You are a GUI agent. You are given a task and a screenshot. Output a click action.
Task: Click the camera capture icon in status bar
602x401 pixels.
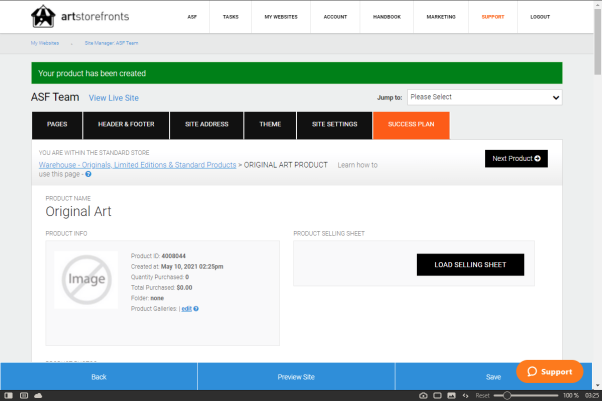click(423, 395)
